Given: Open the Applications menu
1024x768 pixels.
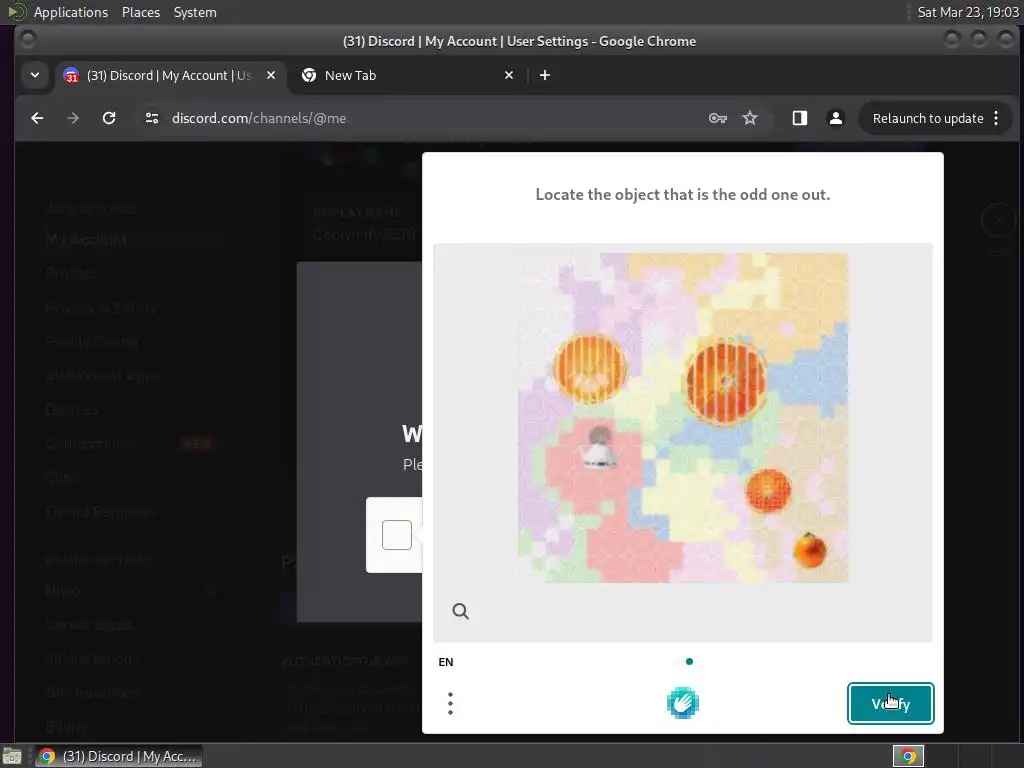Looking at the screenshot, I should pos(71,12).
